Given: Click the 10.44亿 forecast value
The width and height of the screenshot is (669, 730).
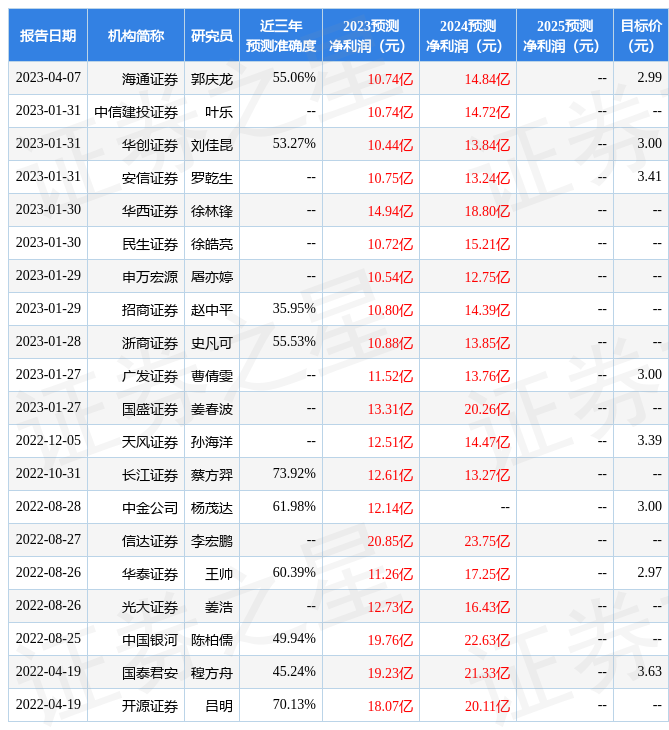Looking at the screenshot, I should pos(391,145).
